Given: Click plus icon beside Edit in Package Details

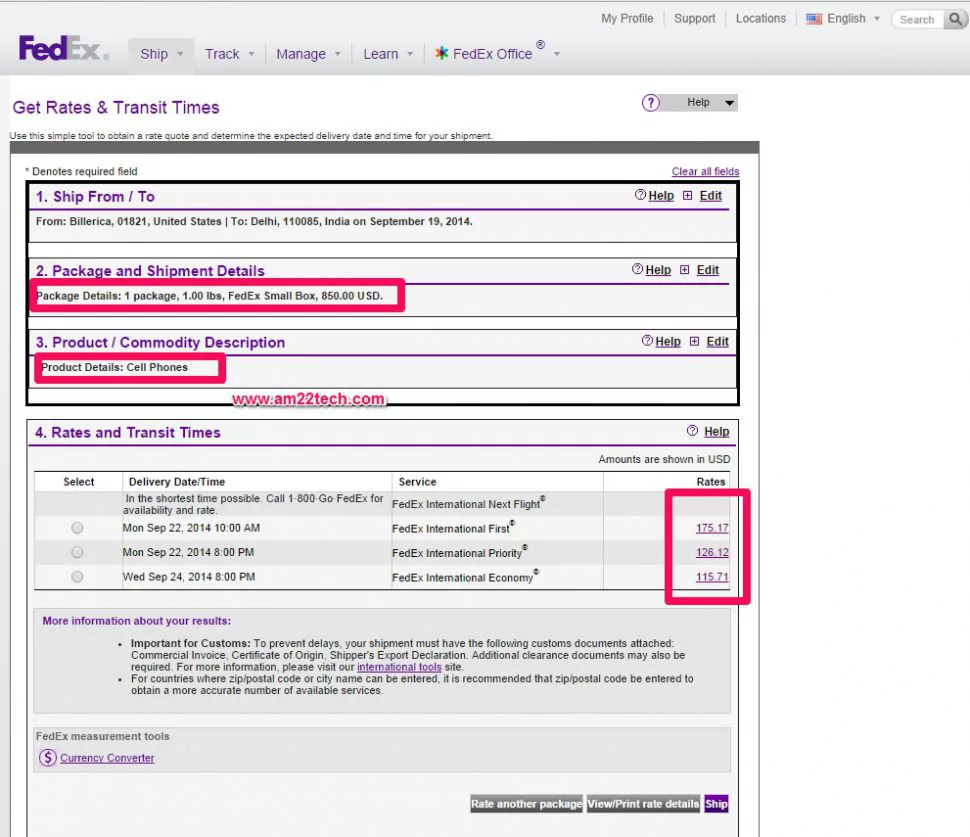Looking at the screenshot, I should click(684, 270).
